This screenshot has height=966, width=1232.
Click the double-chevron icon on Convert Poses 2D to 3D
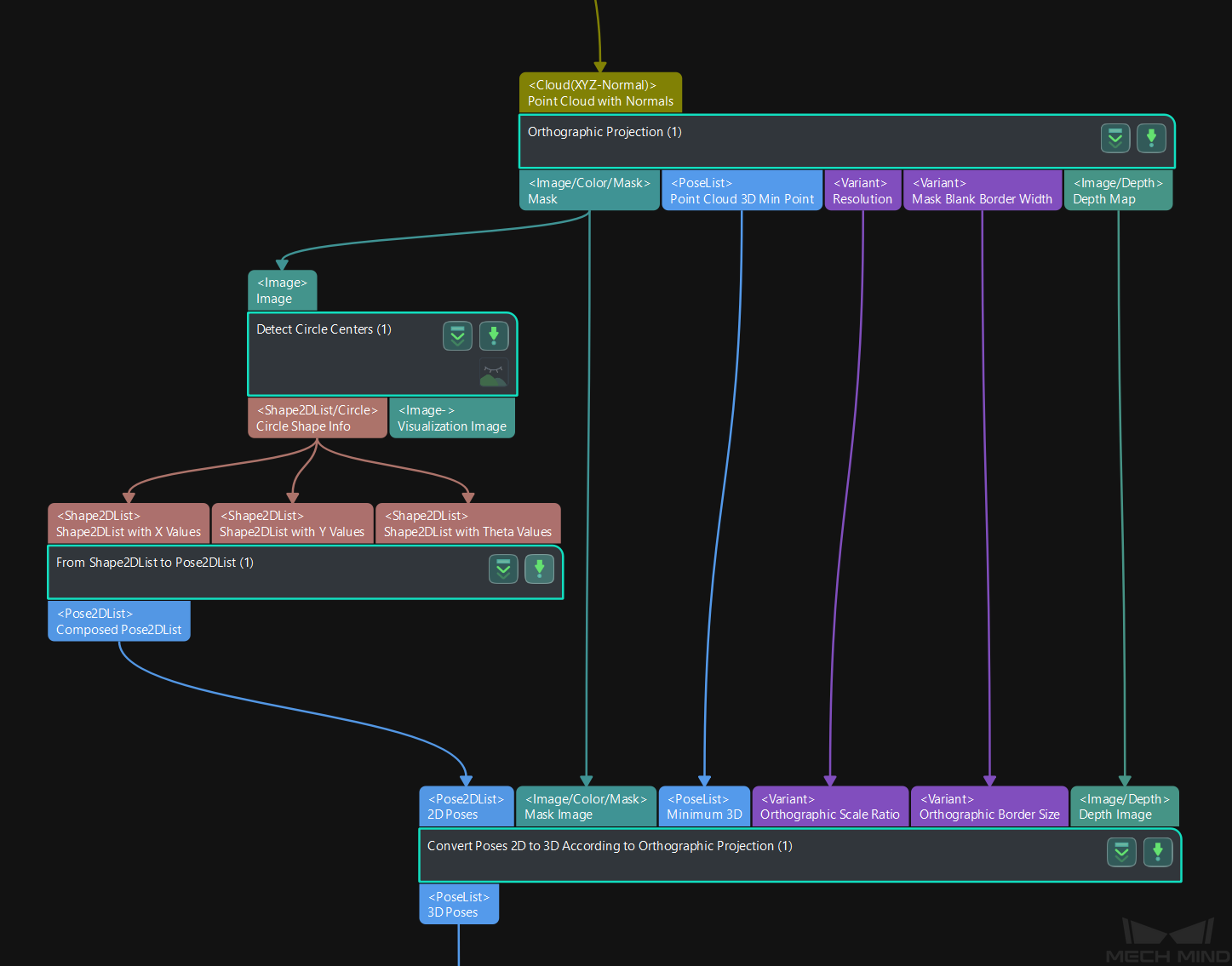(1121, 851)
